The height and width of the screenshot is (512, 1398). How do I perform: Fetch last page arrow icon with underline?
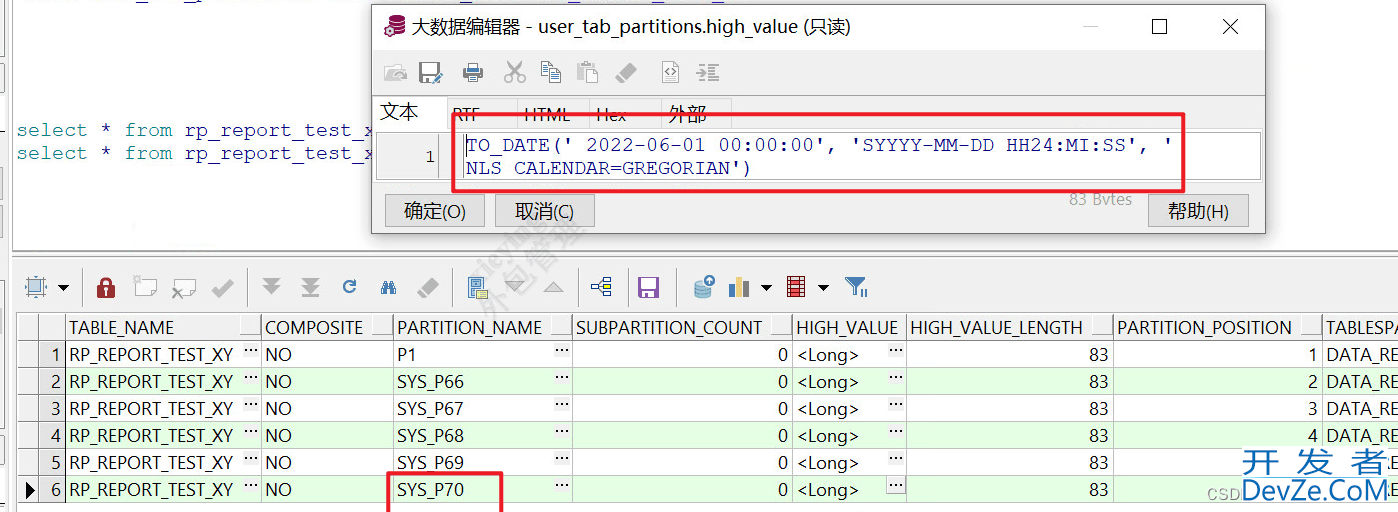tap(310, 288)
